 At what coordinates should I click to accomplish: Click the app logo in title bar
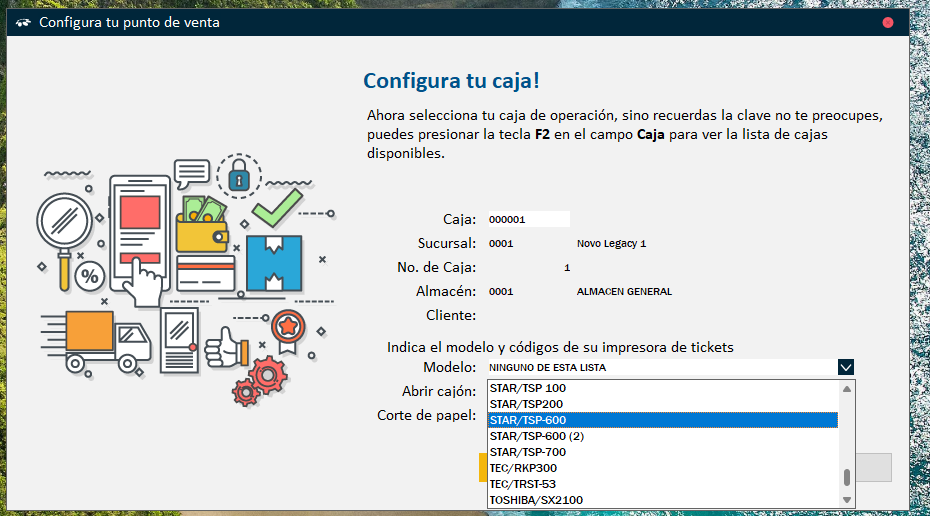click(23, 22)
